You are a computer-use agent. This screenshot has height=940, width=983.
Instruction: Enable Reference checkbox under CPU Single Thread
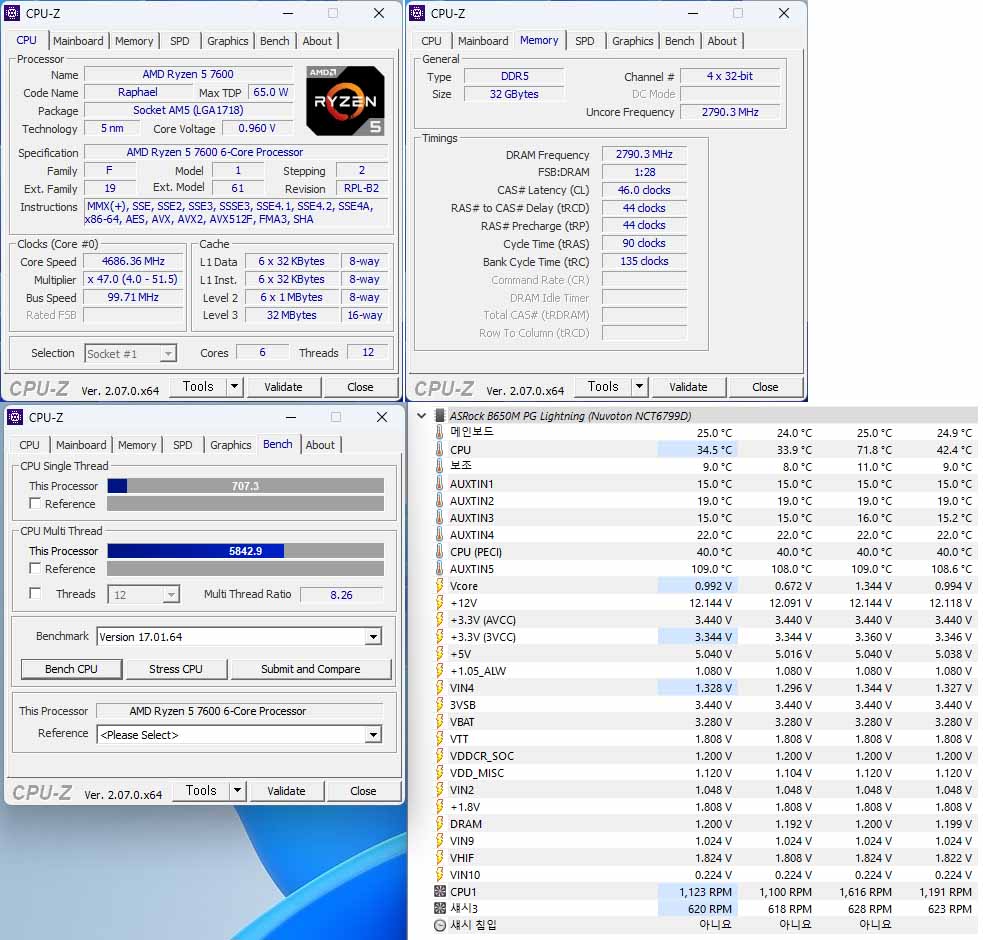[x=35, y=503]
